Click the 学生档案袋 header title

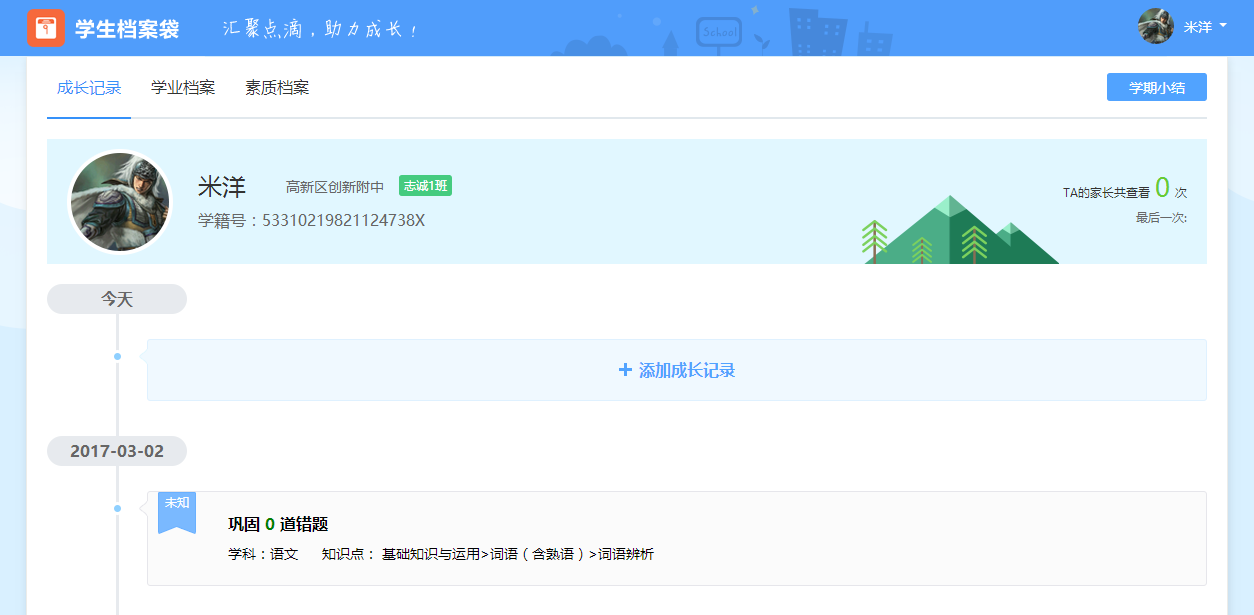coord(127,29)
